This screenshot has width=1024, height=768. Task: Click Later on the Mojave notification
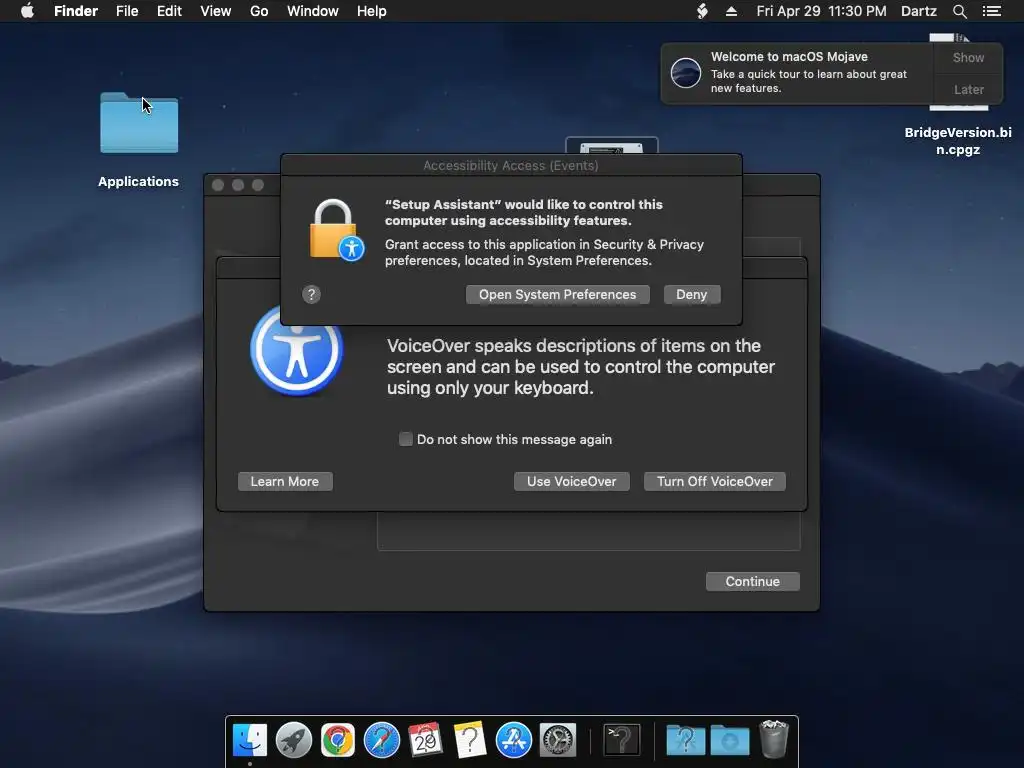[x=968, y=89]
